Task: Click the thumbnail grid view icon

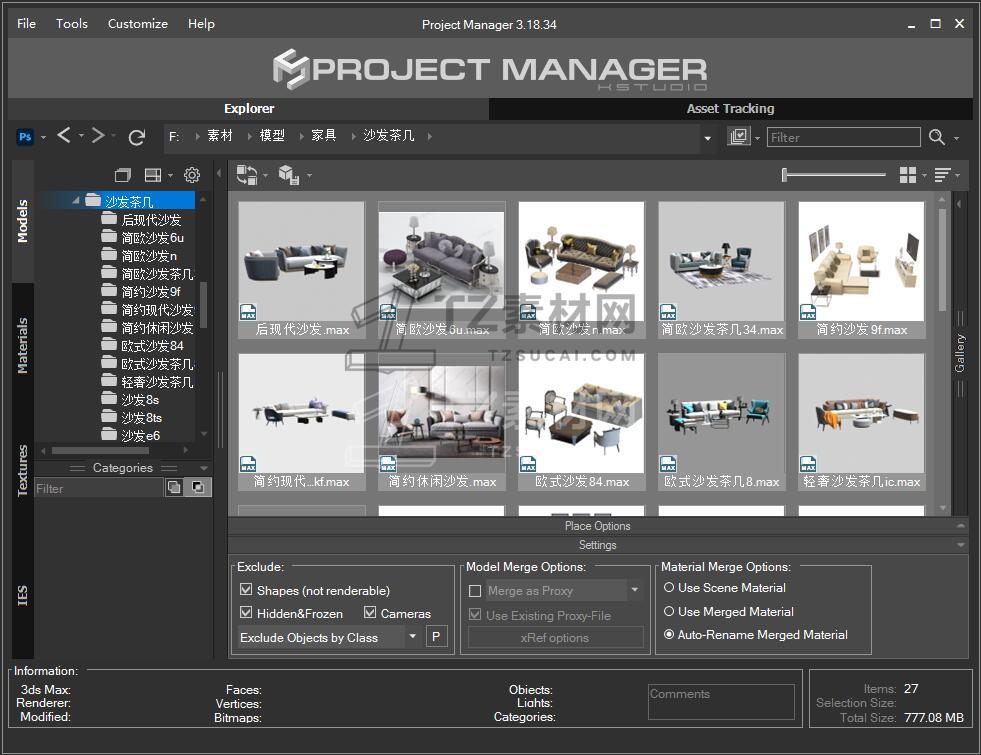Action: pos(907,175)
